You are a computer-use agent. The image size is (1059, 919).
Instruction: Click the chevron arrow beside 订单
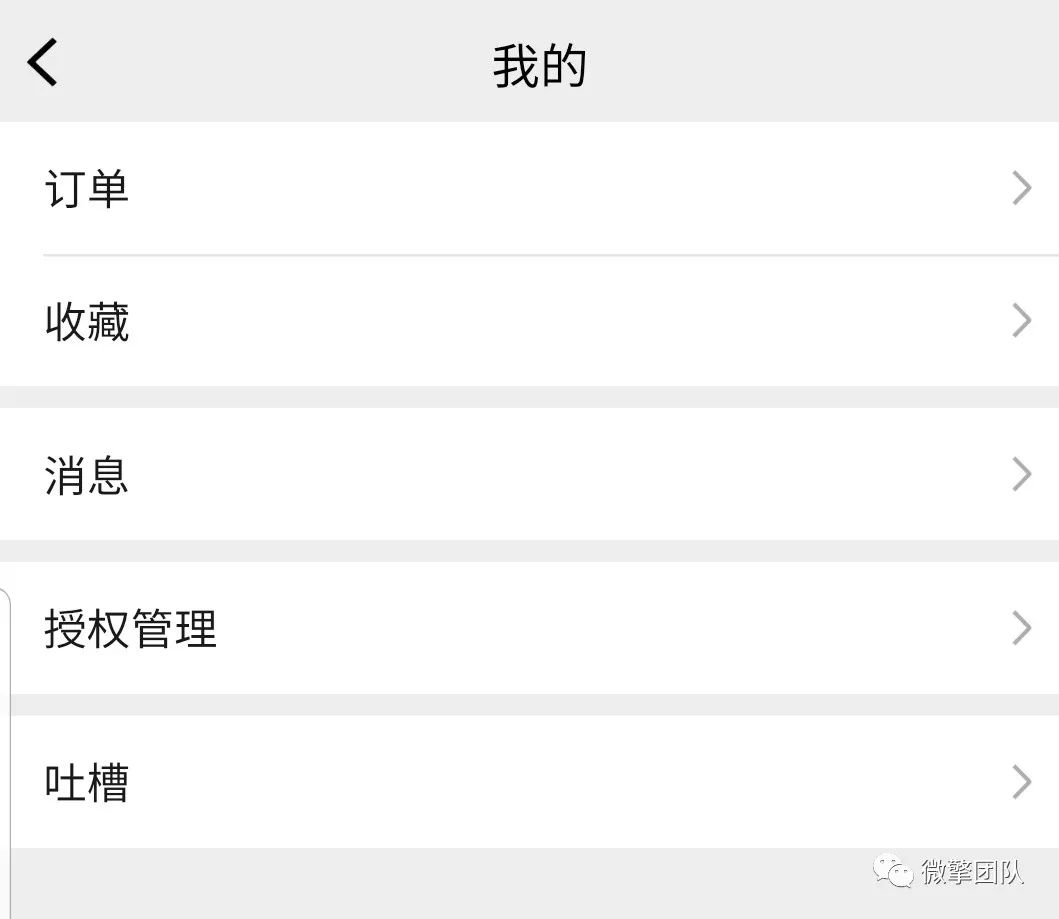click(x=1022, y=188)
